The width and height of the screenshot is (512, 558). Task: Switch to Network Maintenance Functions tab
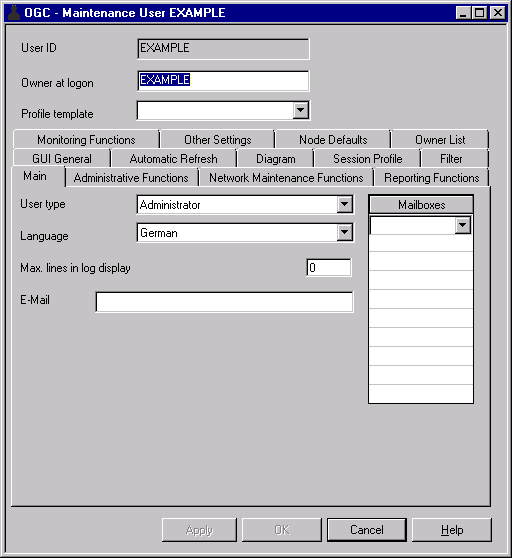pyautogui.click(x=286, y=178)
